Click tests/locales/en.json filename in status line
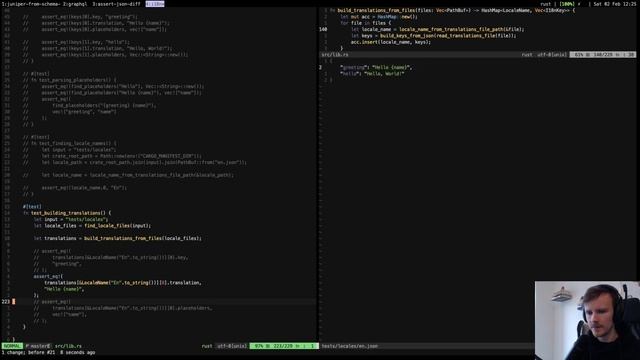 tap(350, 346)
